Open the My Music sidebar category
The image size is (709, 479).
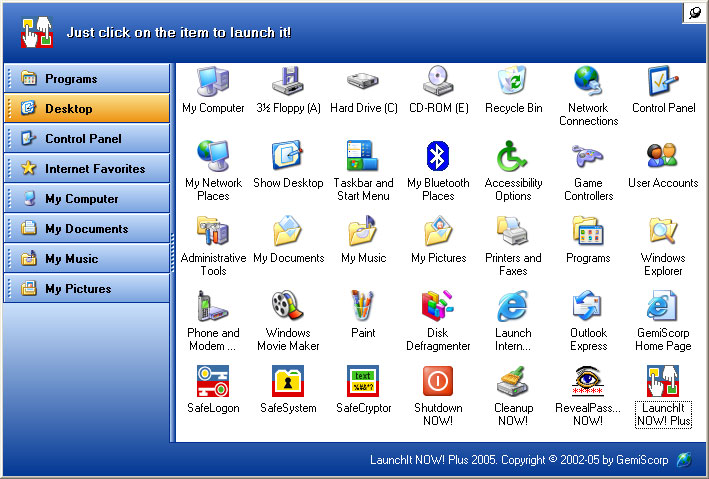87,259
